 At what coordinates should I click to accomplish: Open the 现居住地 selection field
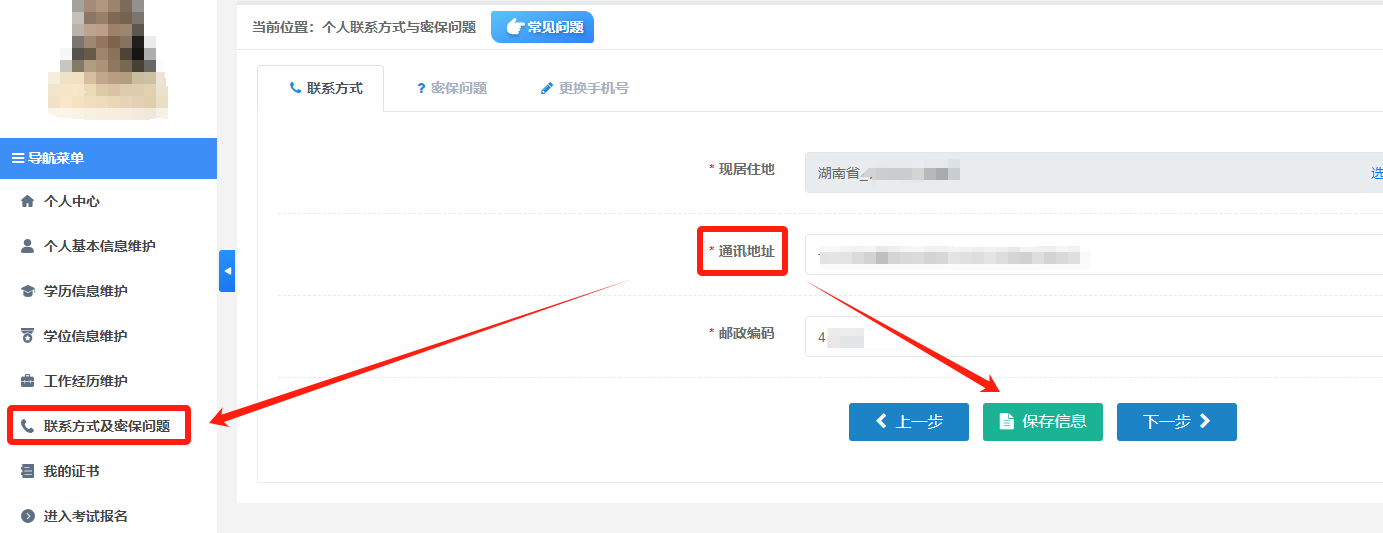tap(1090, 173)
